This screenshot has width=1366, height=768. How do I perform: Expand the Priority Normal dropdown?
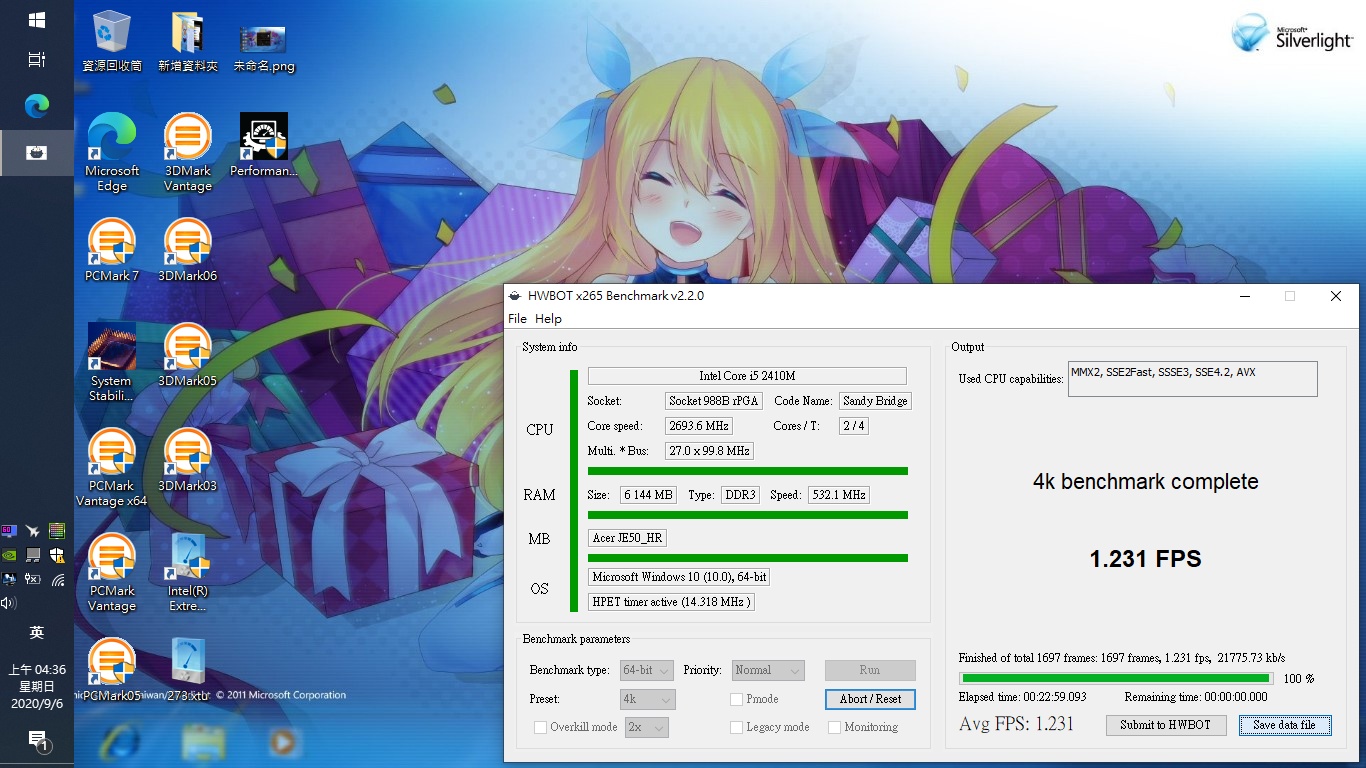click(x=768, y=670)
